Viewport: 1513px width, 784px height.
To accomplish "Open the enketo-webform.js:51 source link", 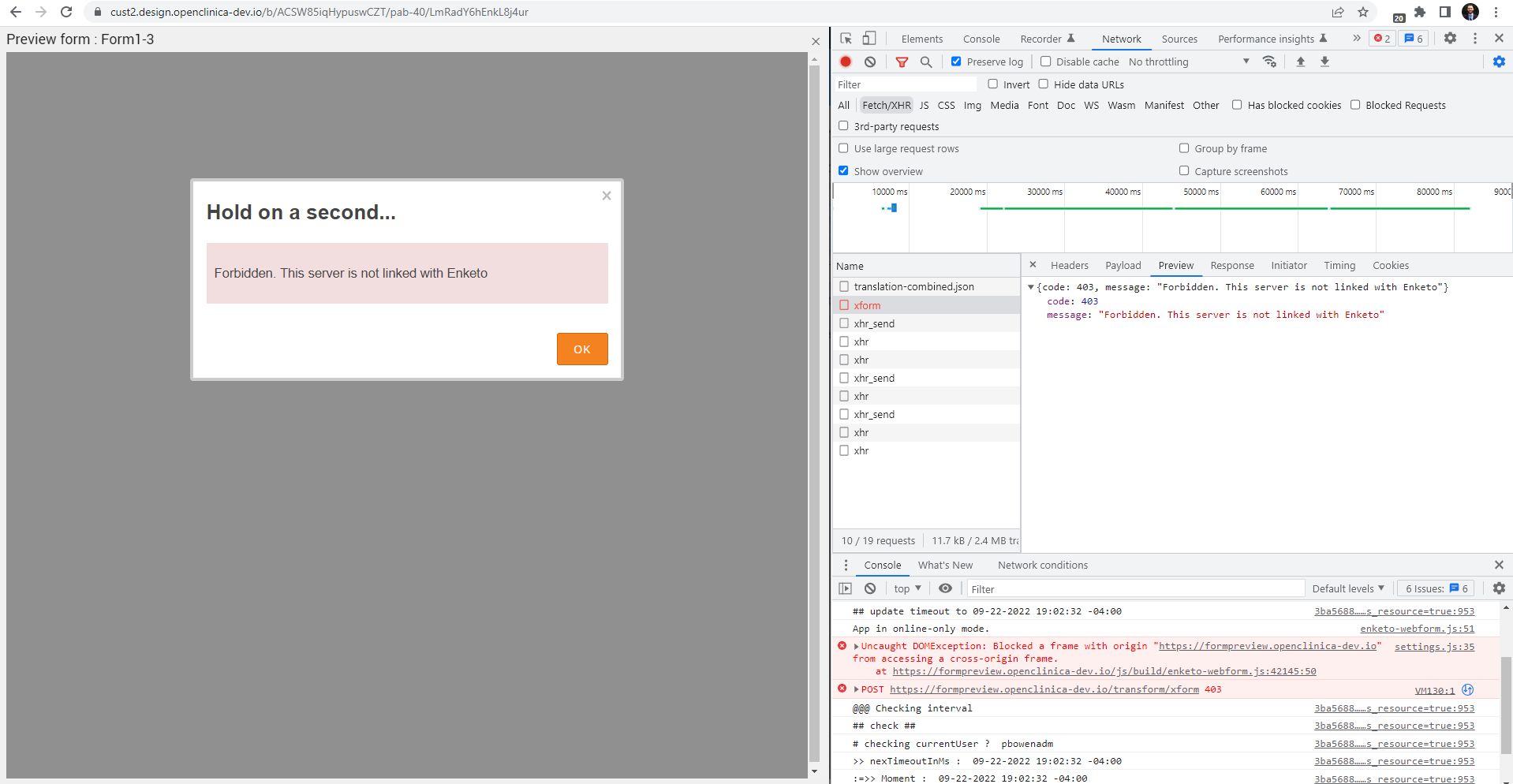I will coord(1417,629).
